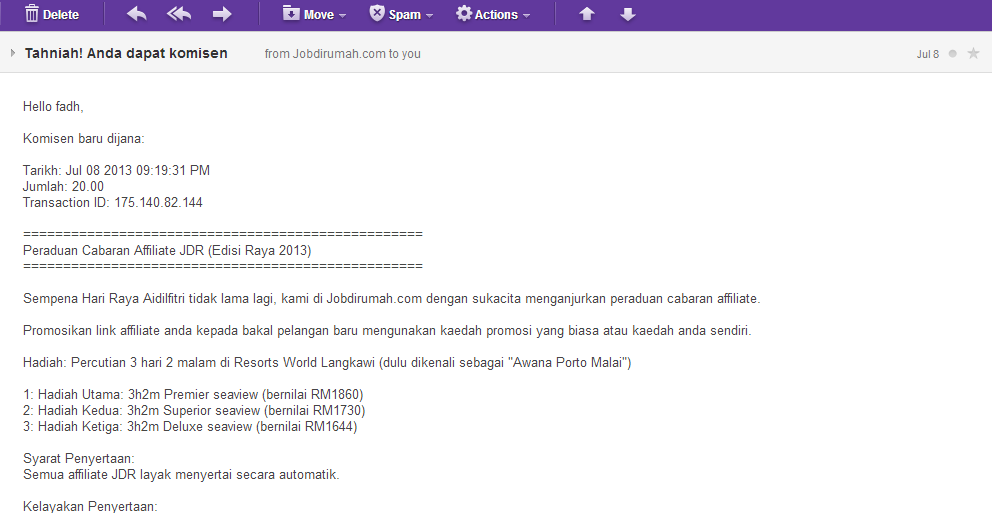Click subject 'Tahniah! Anda dapat komisen'
This screenshot has height=513, width=992.
(x=126, y=53)
